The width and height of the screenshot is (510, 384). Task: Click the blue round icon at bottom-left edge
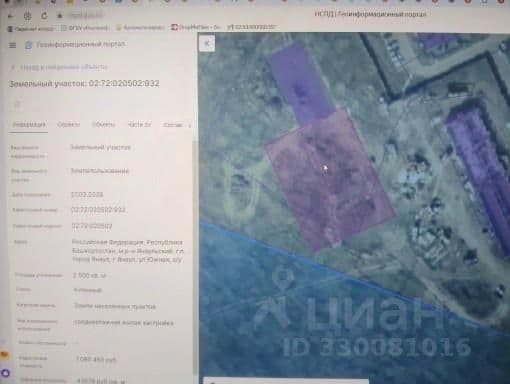tap(5, 373)
